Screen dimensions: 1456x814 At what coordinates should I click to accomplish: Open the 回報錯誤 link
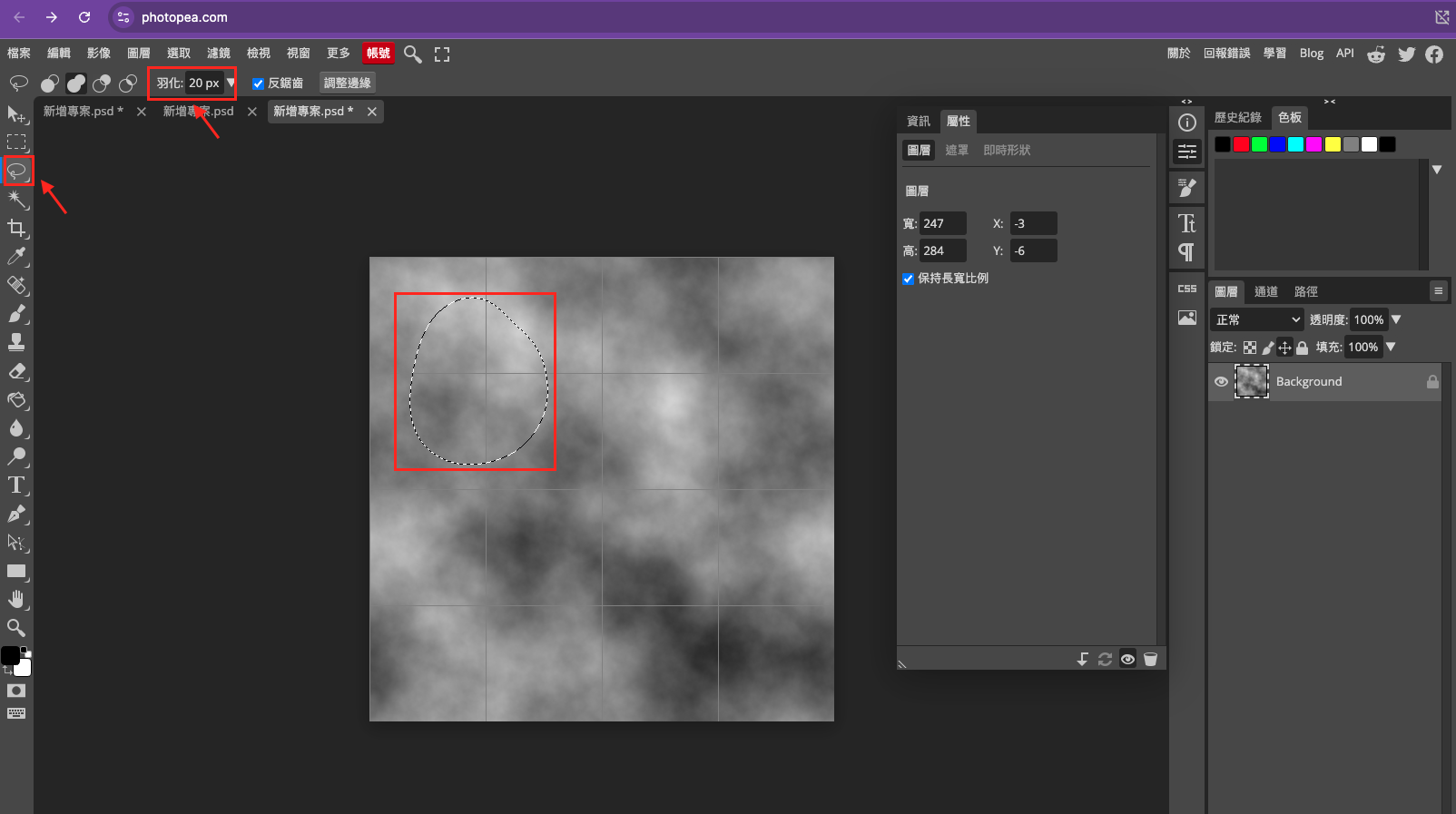[1227, 54]
